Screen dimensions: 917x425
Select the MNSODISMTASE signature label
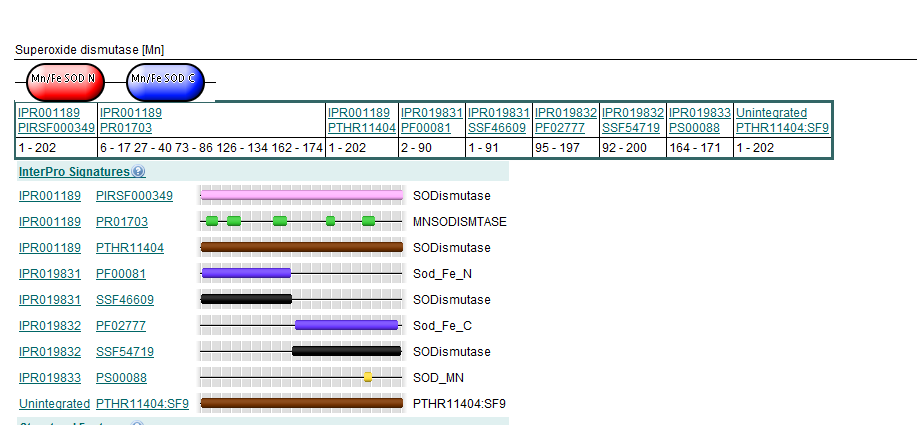pyautogui.click(x=460, y=222)
